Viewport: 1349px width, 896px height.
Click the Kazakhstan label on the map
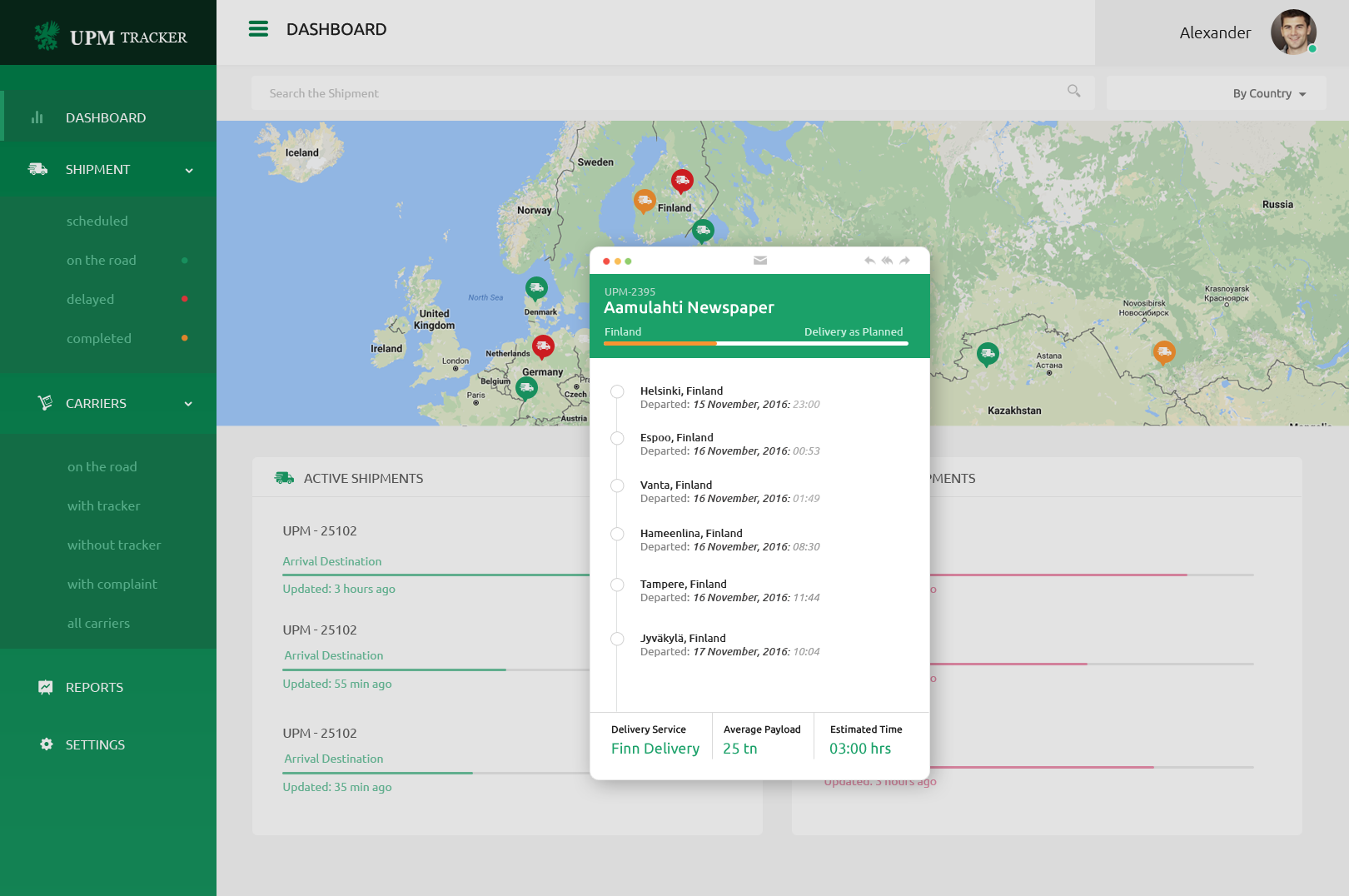(1014, 411)
